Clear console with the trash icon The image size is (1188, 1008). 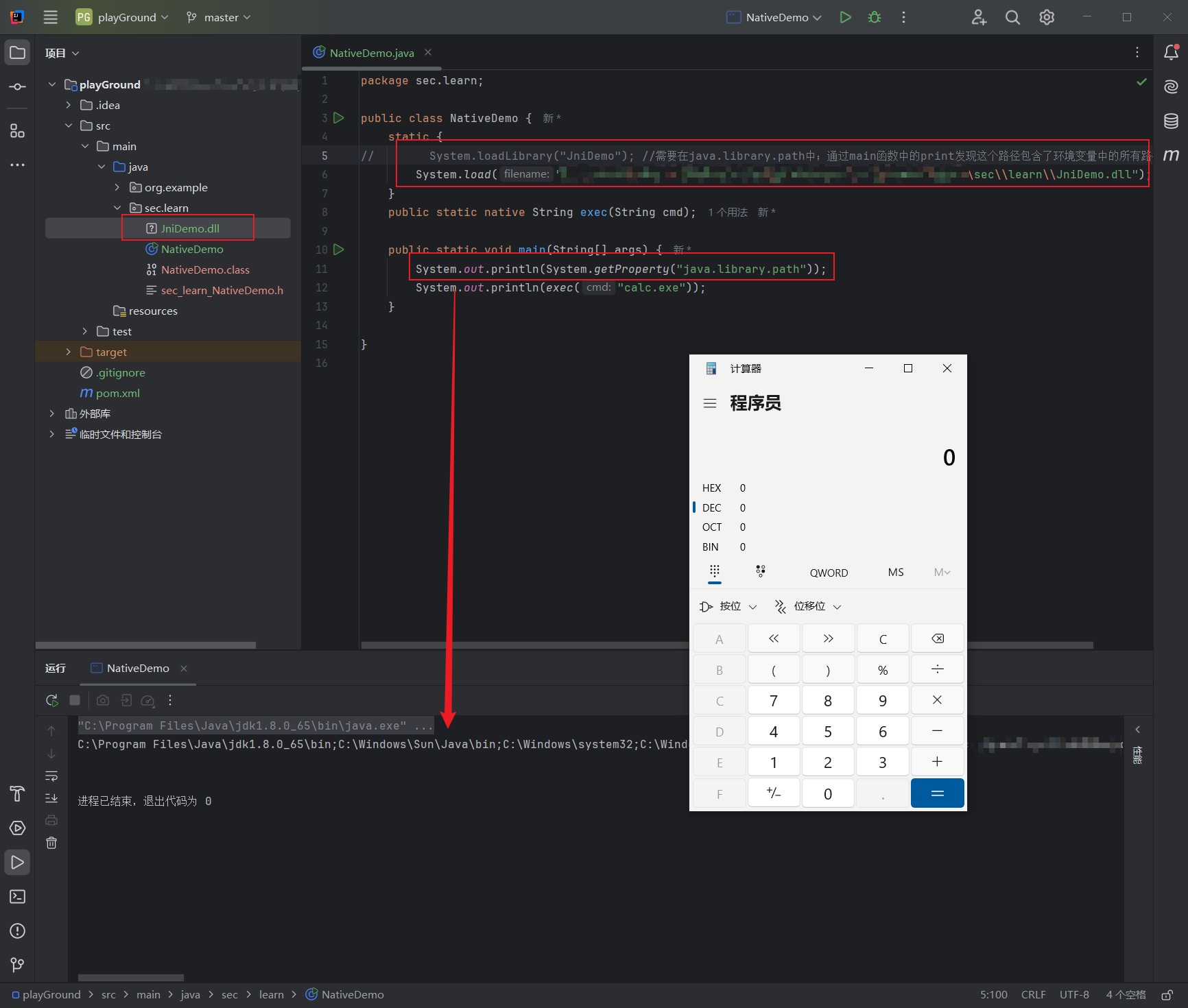[x=51, y=843]
